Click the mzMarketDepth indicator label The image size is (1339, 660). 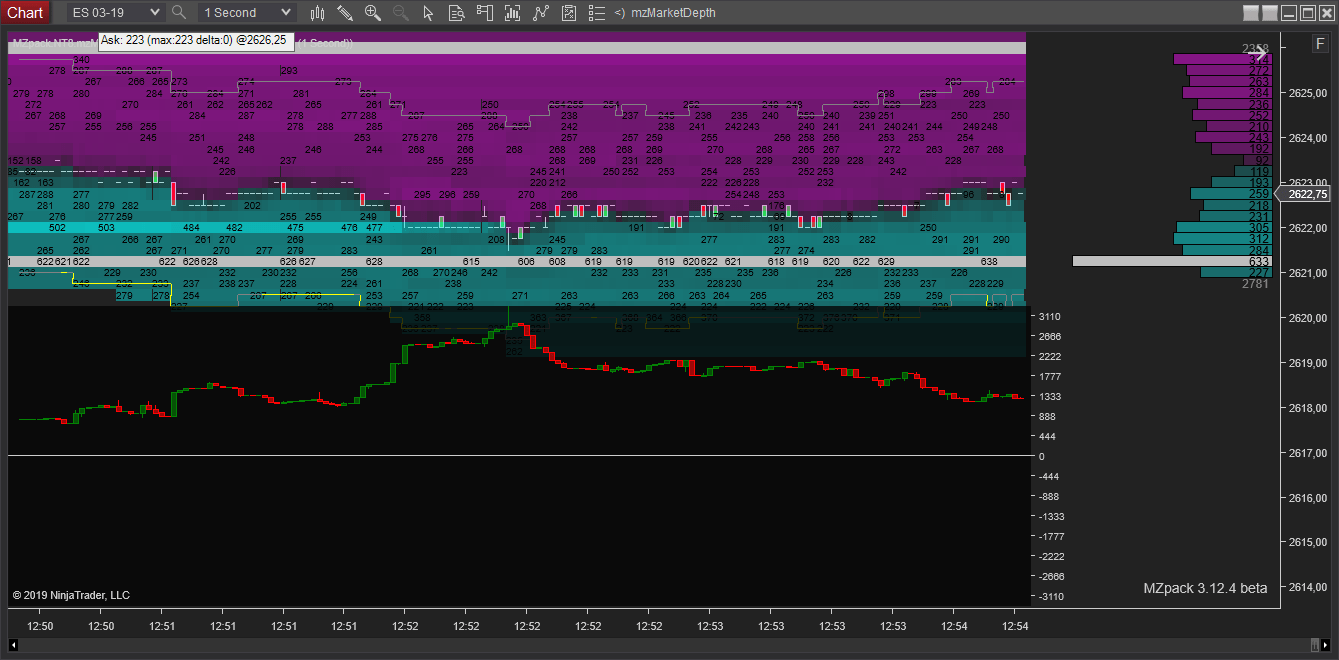click(x=673, y=13)
